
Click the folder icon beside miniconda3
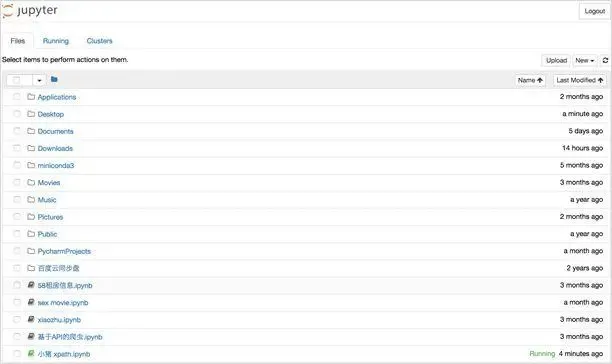tap(31, 165)
